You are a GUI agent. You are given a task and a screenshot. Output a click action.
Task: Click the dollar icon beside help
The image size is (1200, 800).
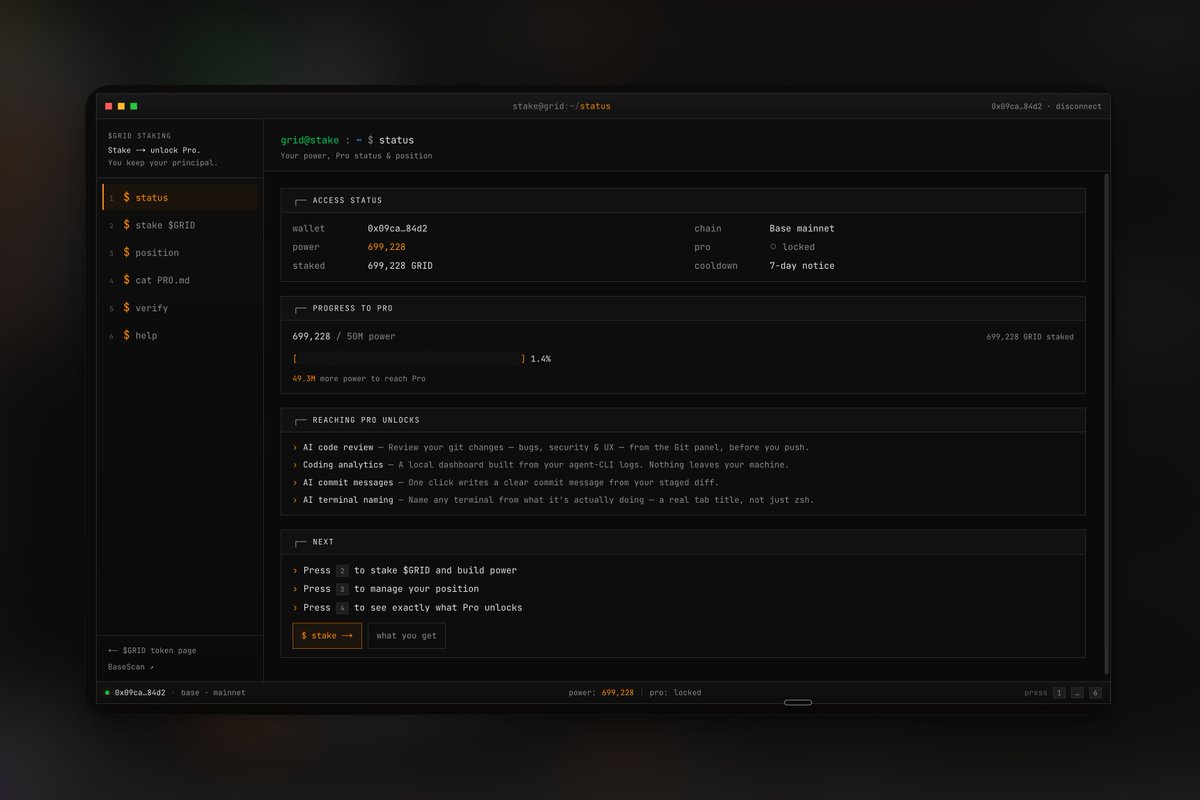[126, 335]
